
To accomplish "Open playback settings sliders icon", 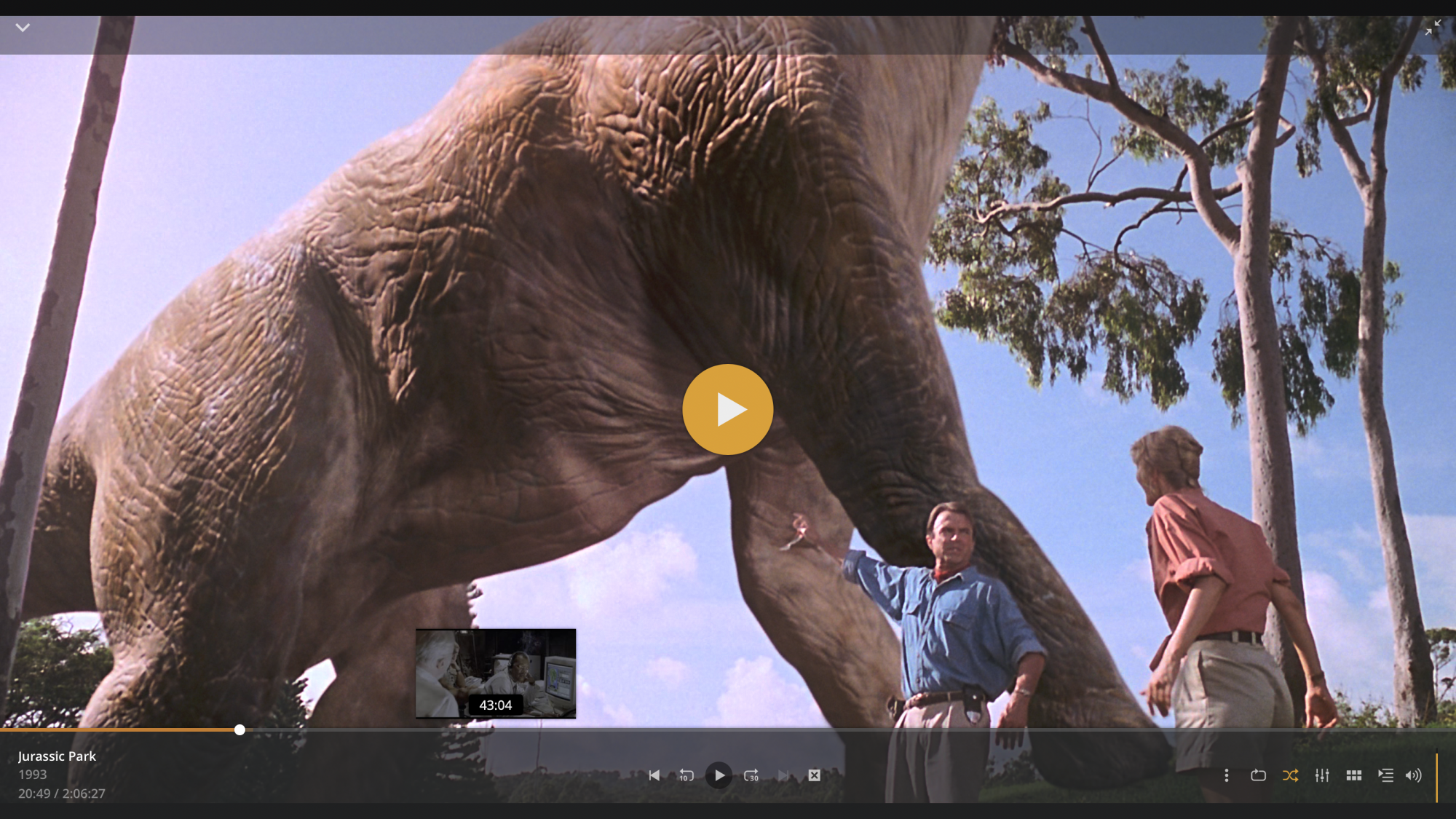I will [1322, 775].
